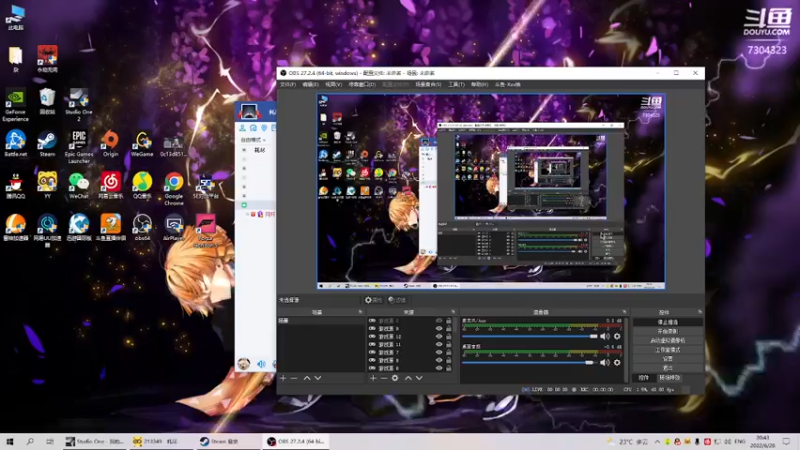The height and width of the screenshot is (450, 800).
Task: Move the selected source up
Action: pyautogui.click(x=408, y=378)
